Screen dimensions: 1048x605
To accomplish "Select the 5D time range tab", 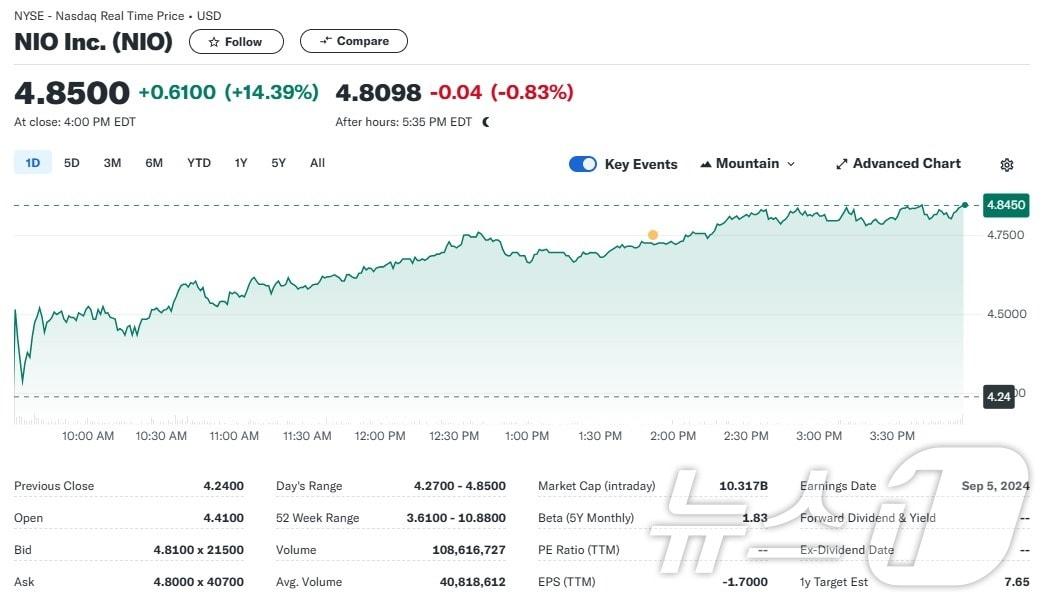I will point(72,163).
